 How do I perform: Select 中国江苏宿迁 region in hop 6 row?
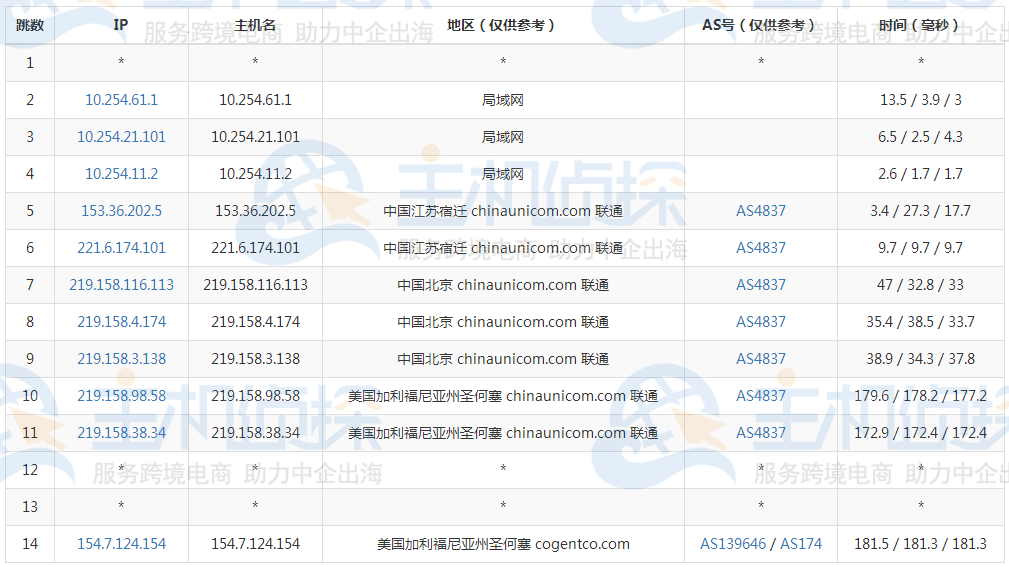[503, 248]
